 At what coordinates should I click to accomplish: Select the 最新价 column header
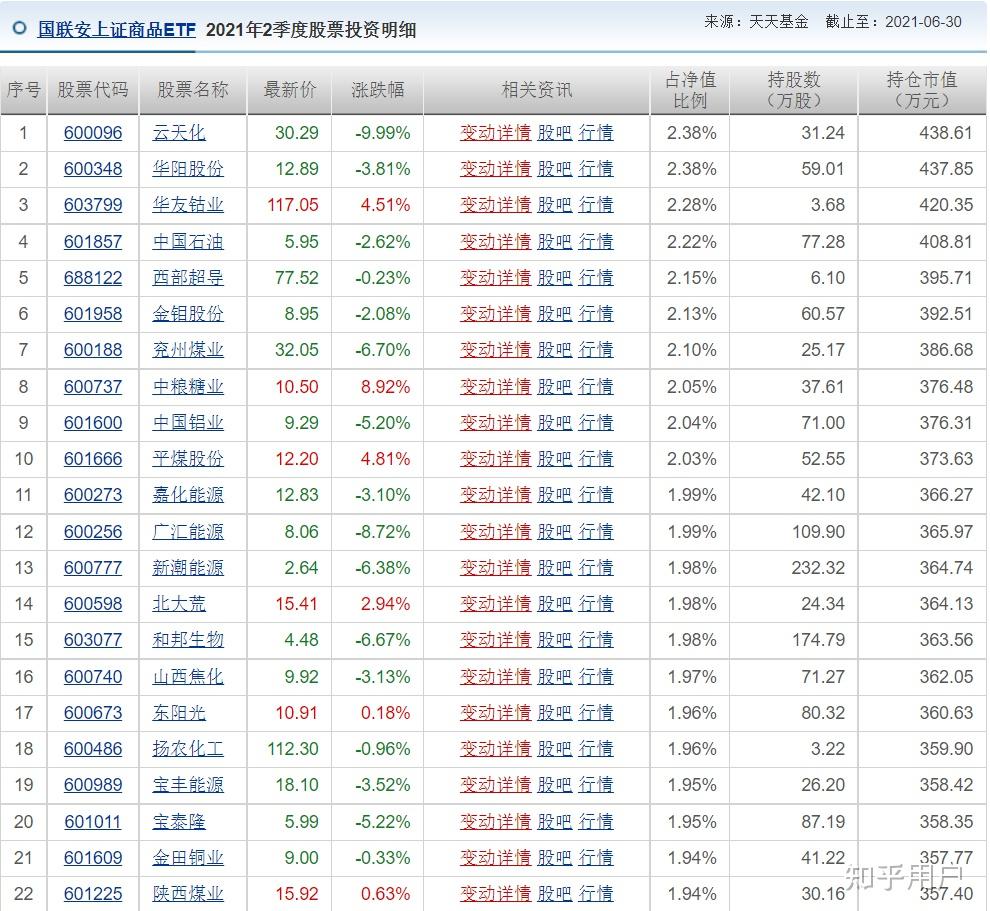(290, 90)
